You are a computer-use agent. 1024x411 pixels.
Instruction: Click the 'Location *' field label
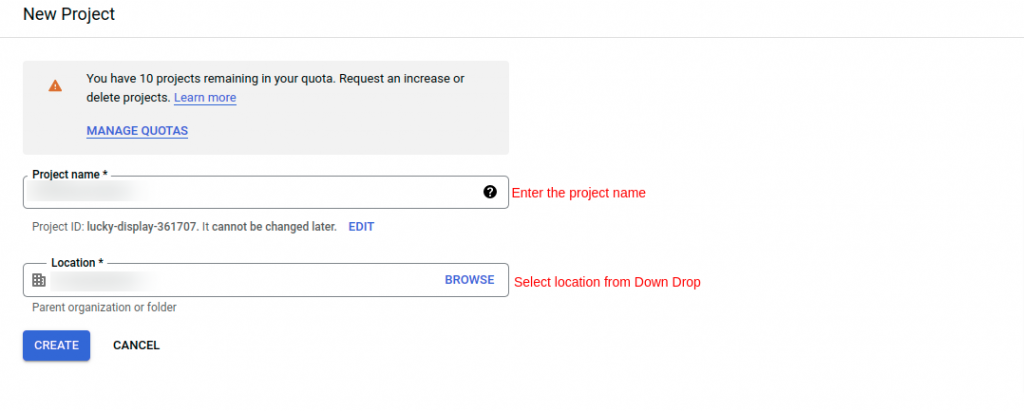(77, 263)
